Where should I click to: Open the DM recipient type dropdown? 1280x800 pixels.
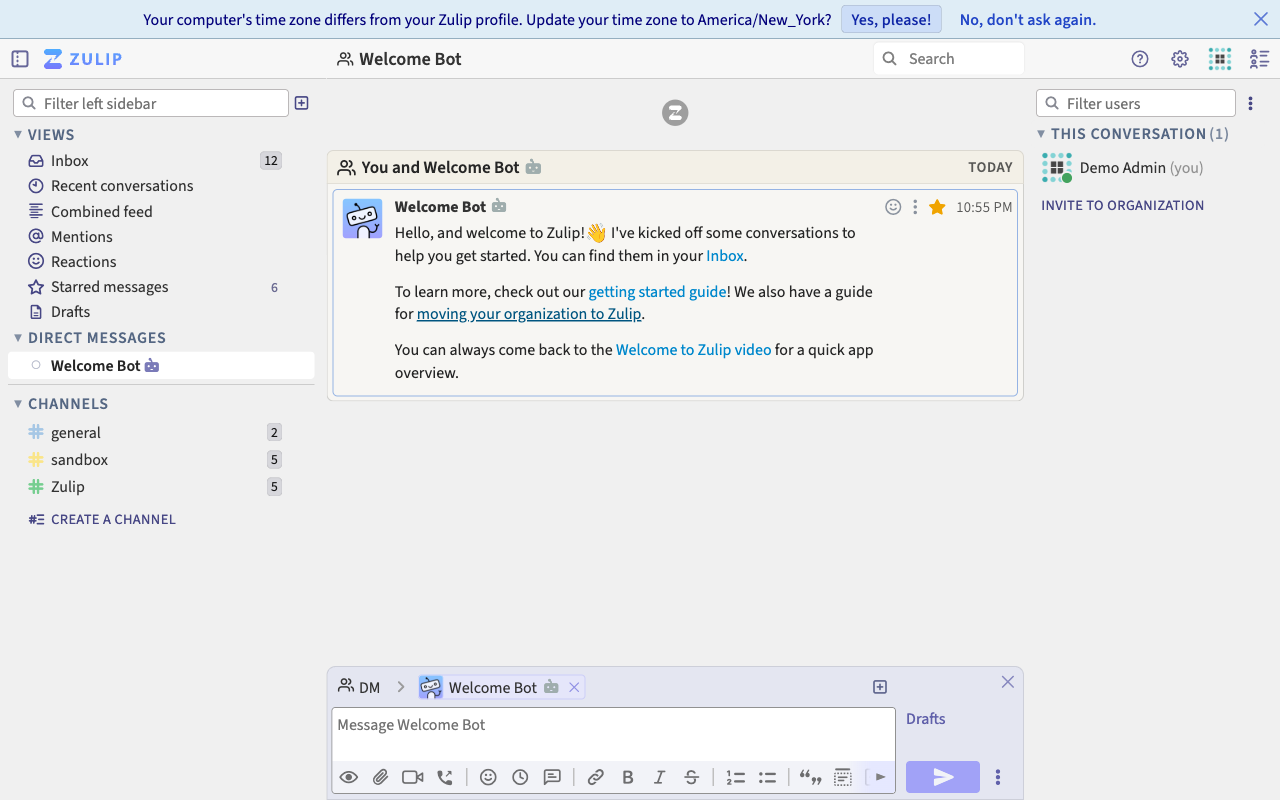pyautogui.click(x=359, y=687)
